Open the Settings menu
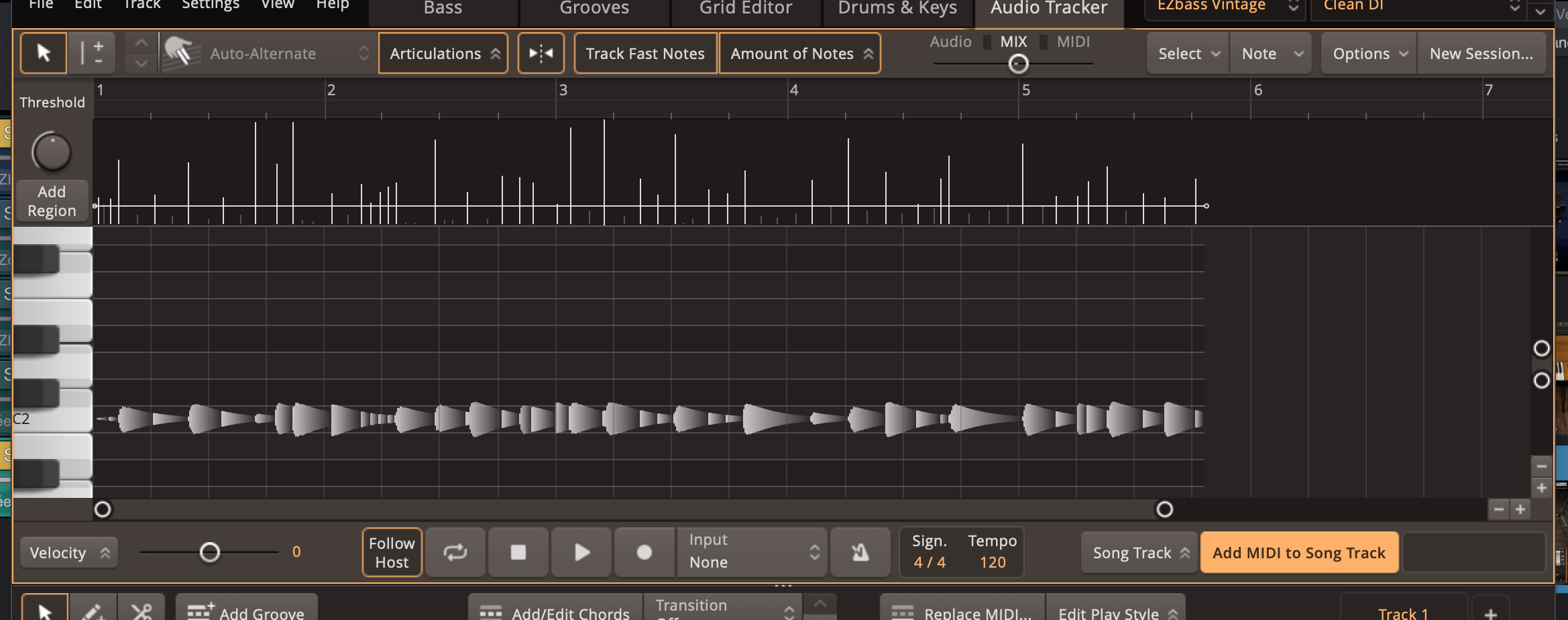 pos(210,5)
